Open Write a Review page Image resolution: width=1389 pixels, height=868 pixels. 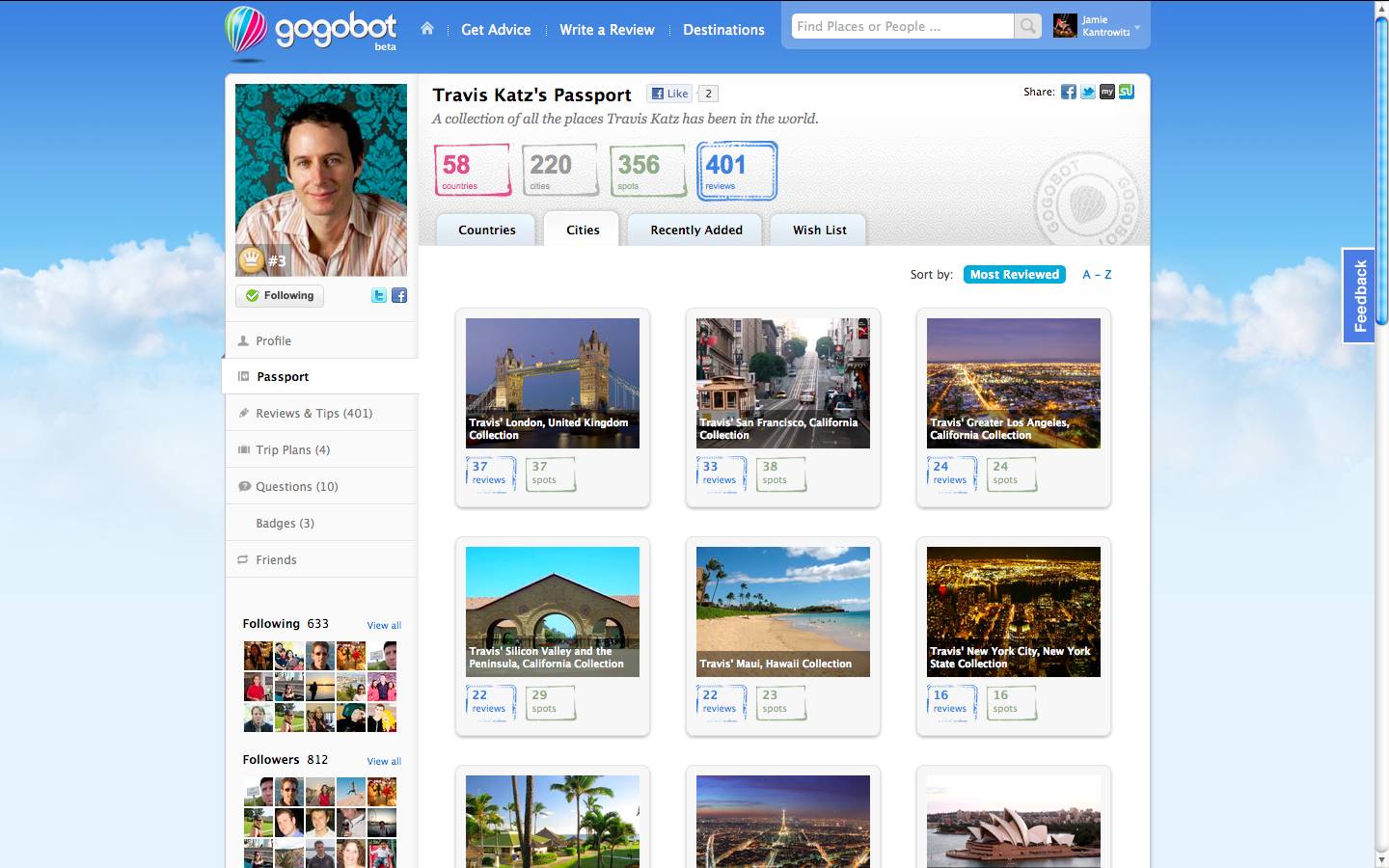tap(607, 30)
